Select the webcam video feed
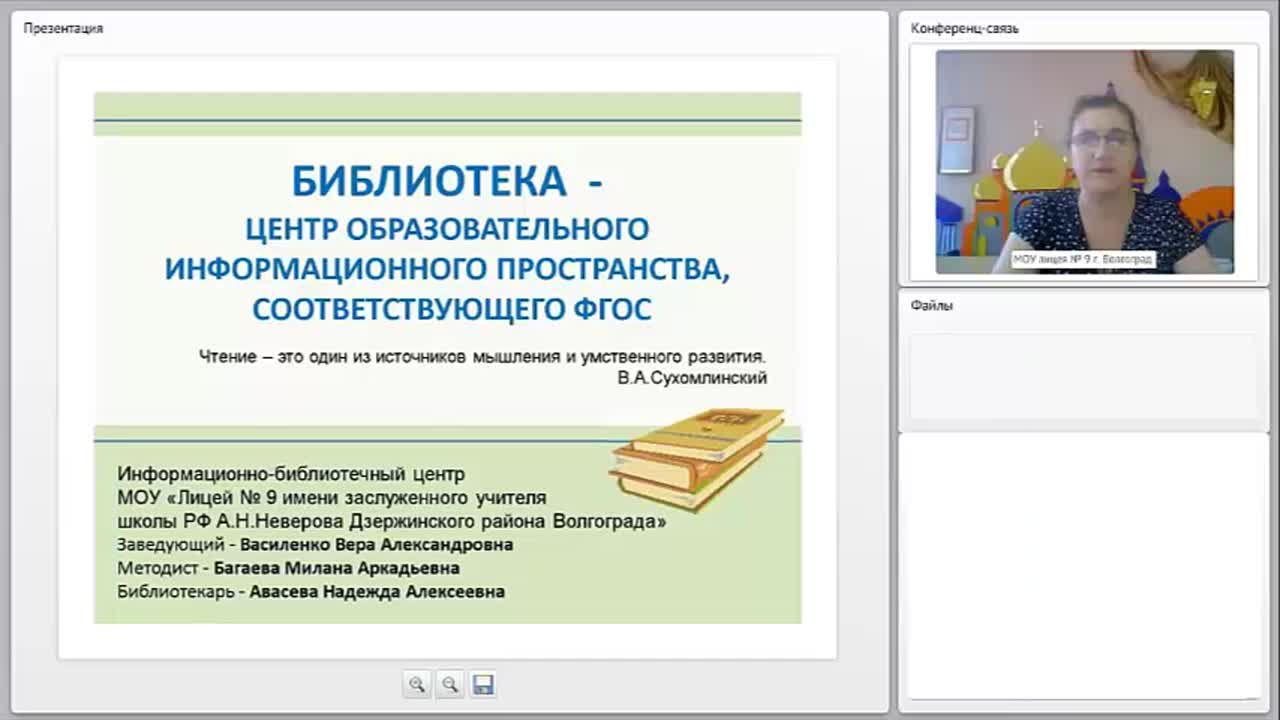The image size is (1280, 720). (x=1084, y=162)
